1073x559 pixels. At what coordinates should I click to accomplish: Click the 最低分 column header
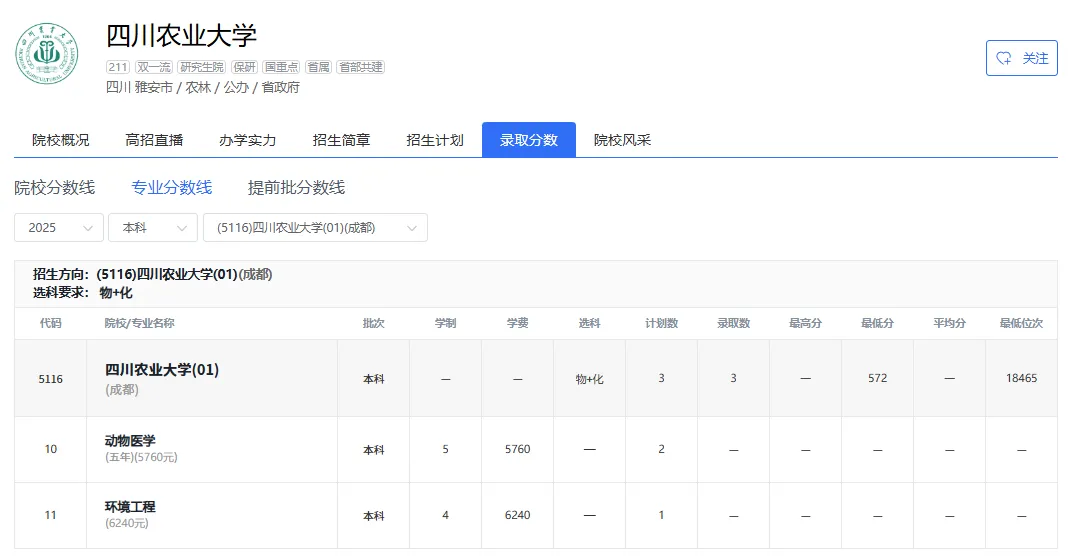[x=877, y=323]
